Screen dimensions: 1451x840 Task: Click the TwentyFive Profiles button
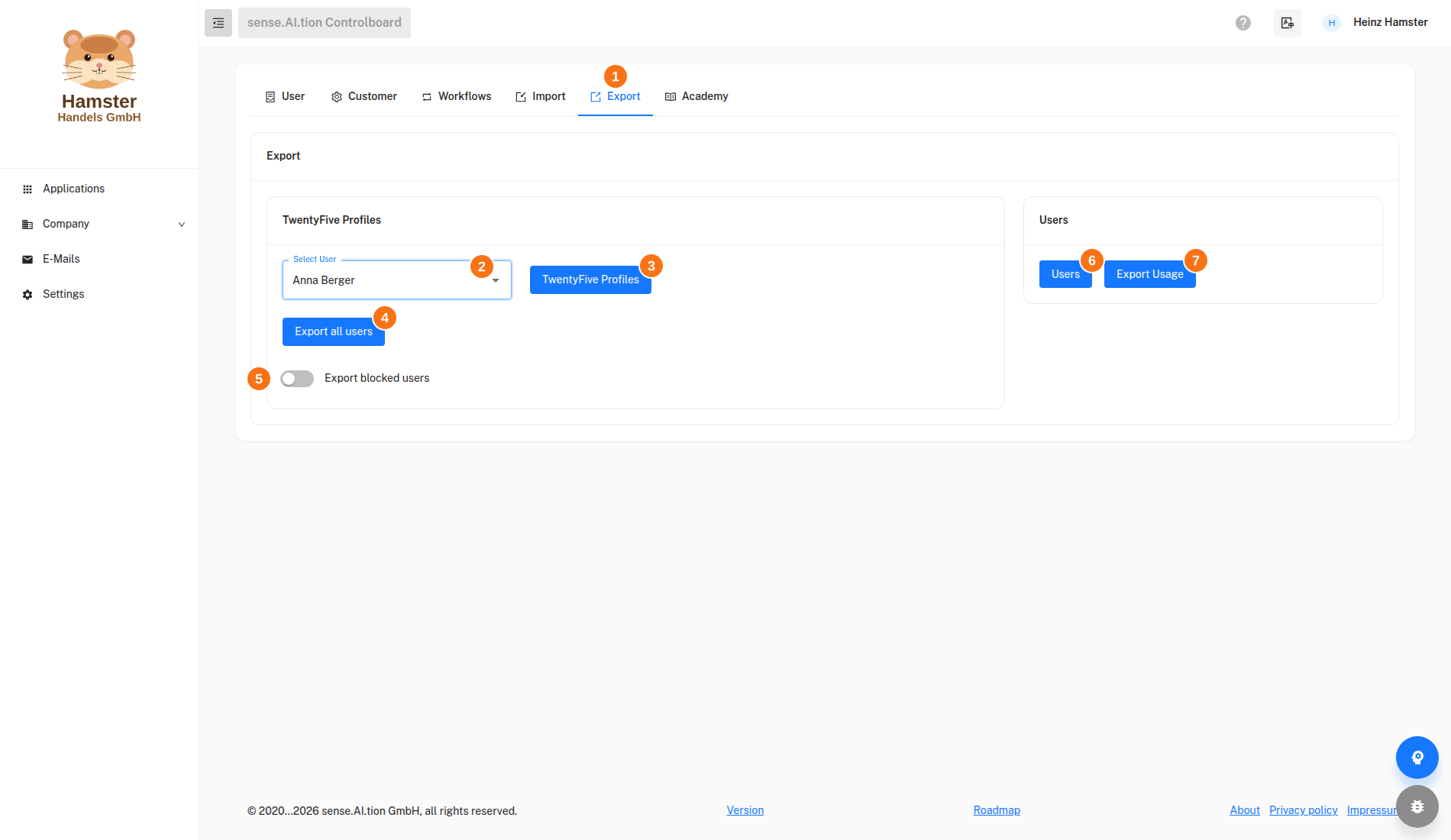tap(590, 280)
